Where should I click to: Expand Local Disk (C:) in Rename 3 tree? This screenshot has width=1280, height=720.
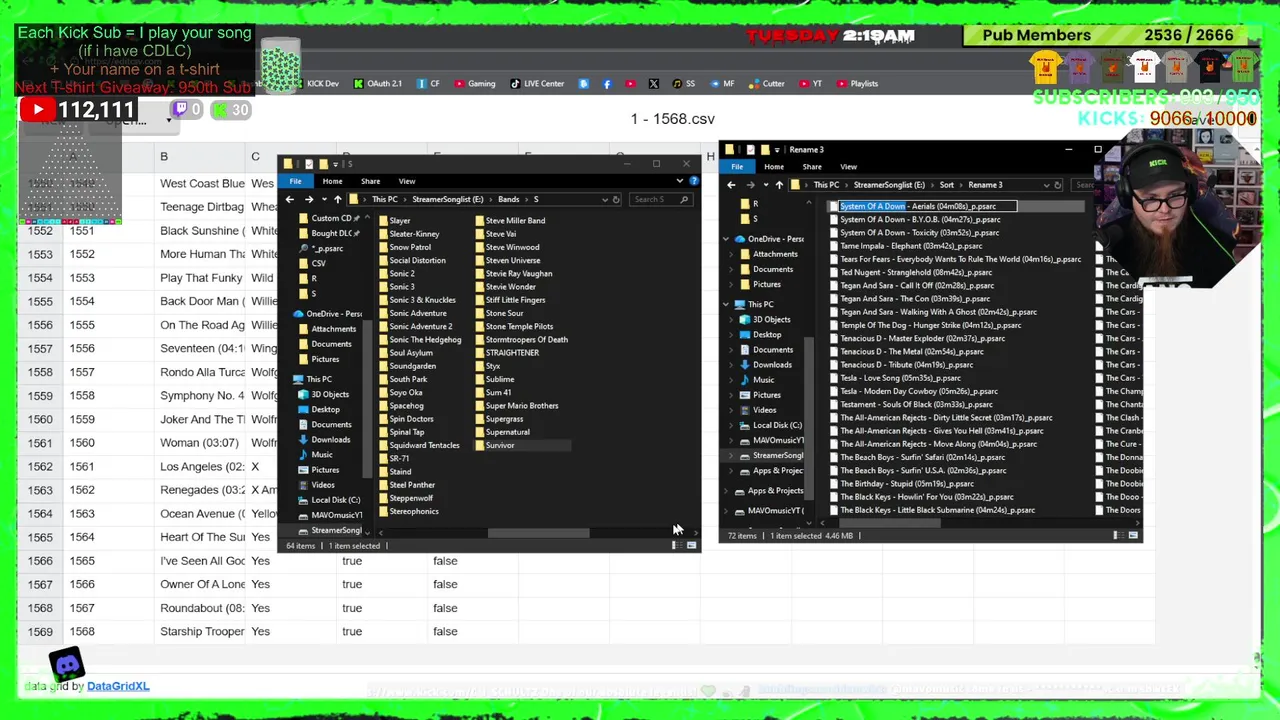click(x=732, y=425)
